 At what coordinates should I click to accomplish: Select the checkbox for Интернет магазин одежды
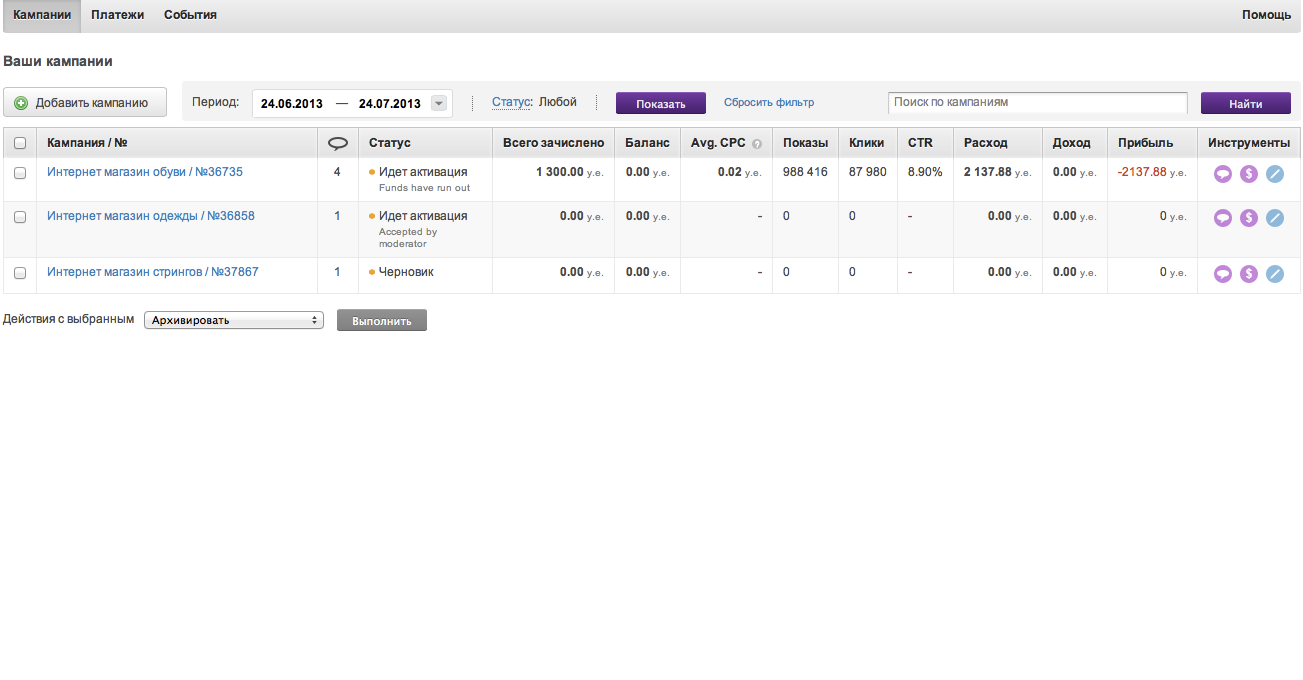pyautogui.click(x=20, y=217)
